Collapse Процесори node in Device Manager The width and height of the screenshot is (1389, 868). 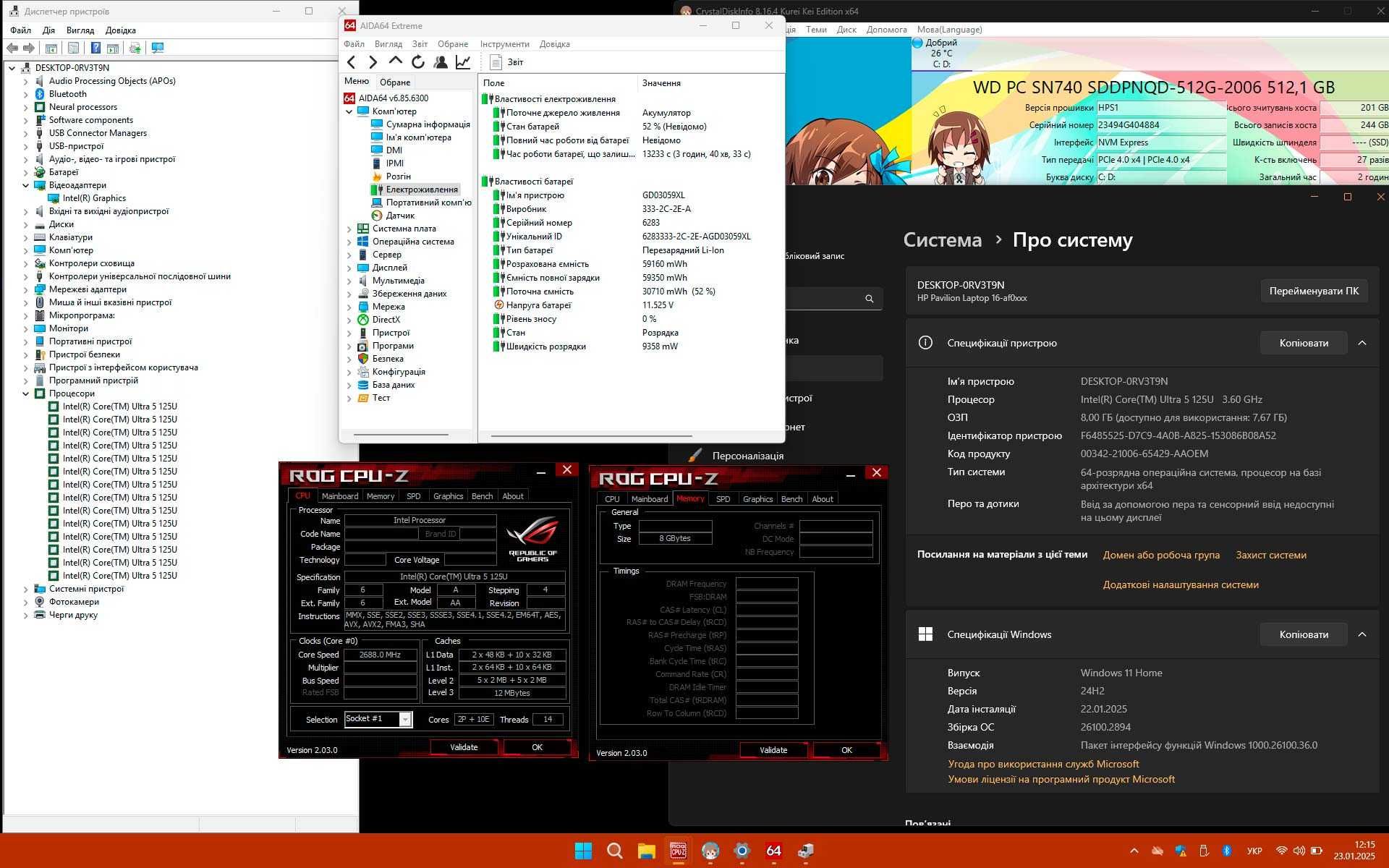point(26,393)
